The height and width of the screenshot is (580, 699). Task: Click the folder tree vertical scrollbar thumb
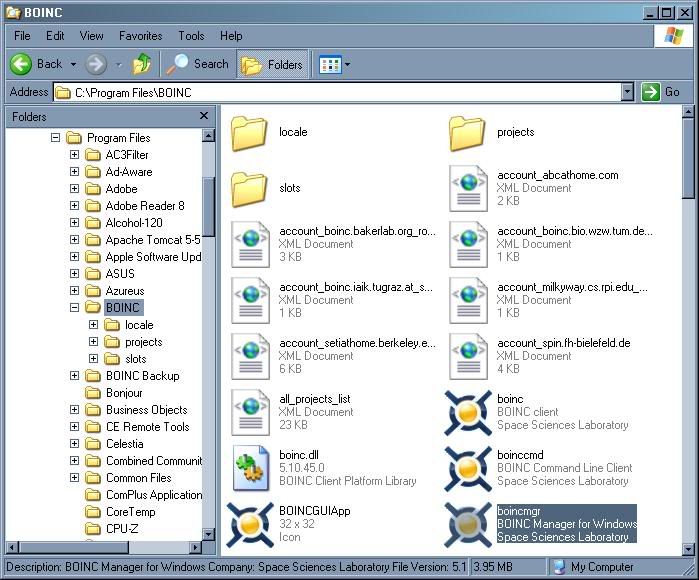pyautogui.click(x=209, y=207)
